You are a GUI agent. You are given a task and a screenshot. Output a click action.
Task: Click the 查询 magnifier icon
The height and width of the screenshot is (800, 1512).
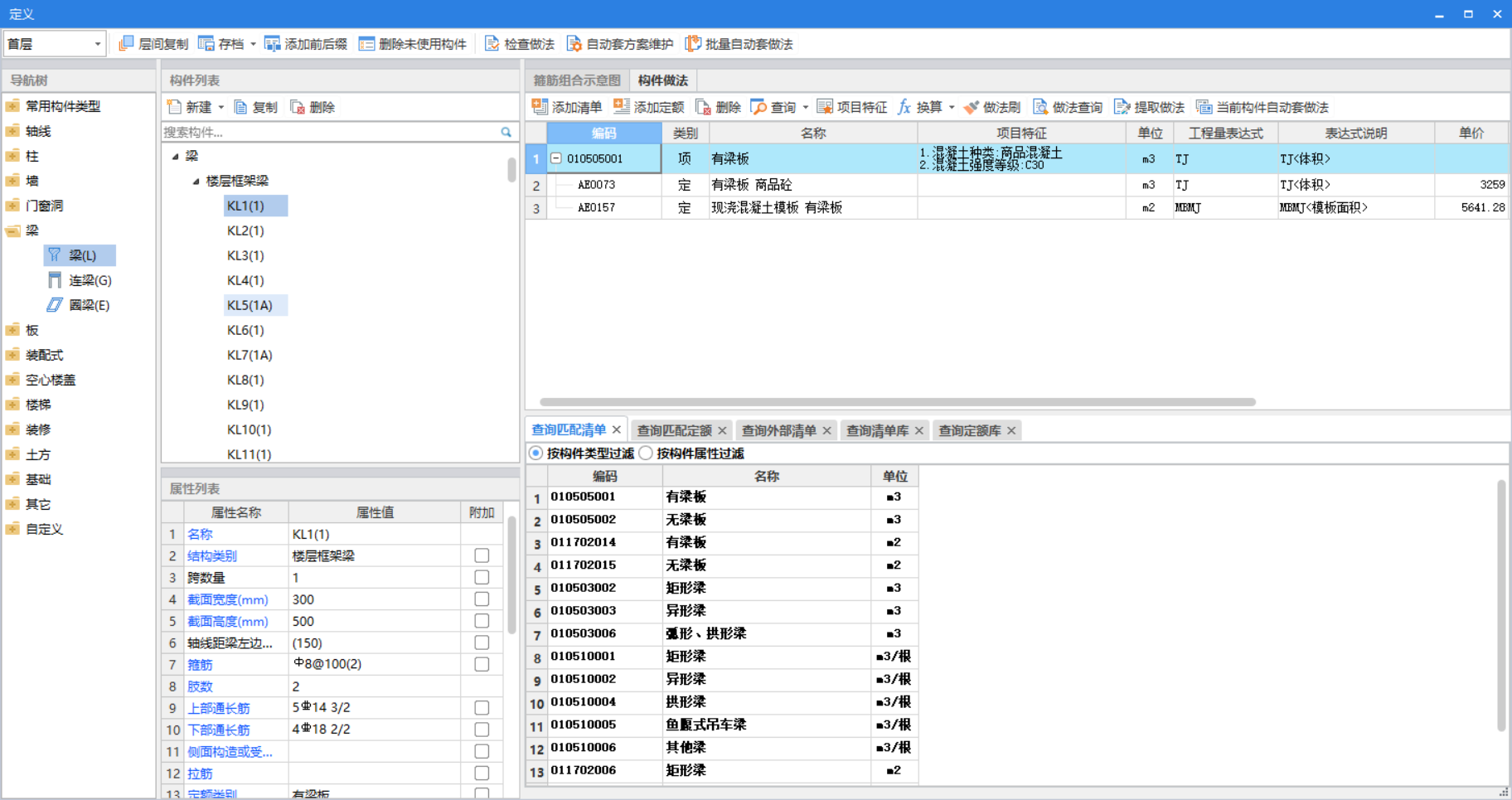[x=758, y=107]
